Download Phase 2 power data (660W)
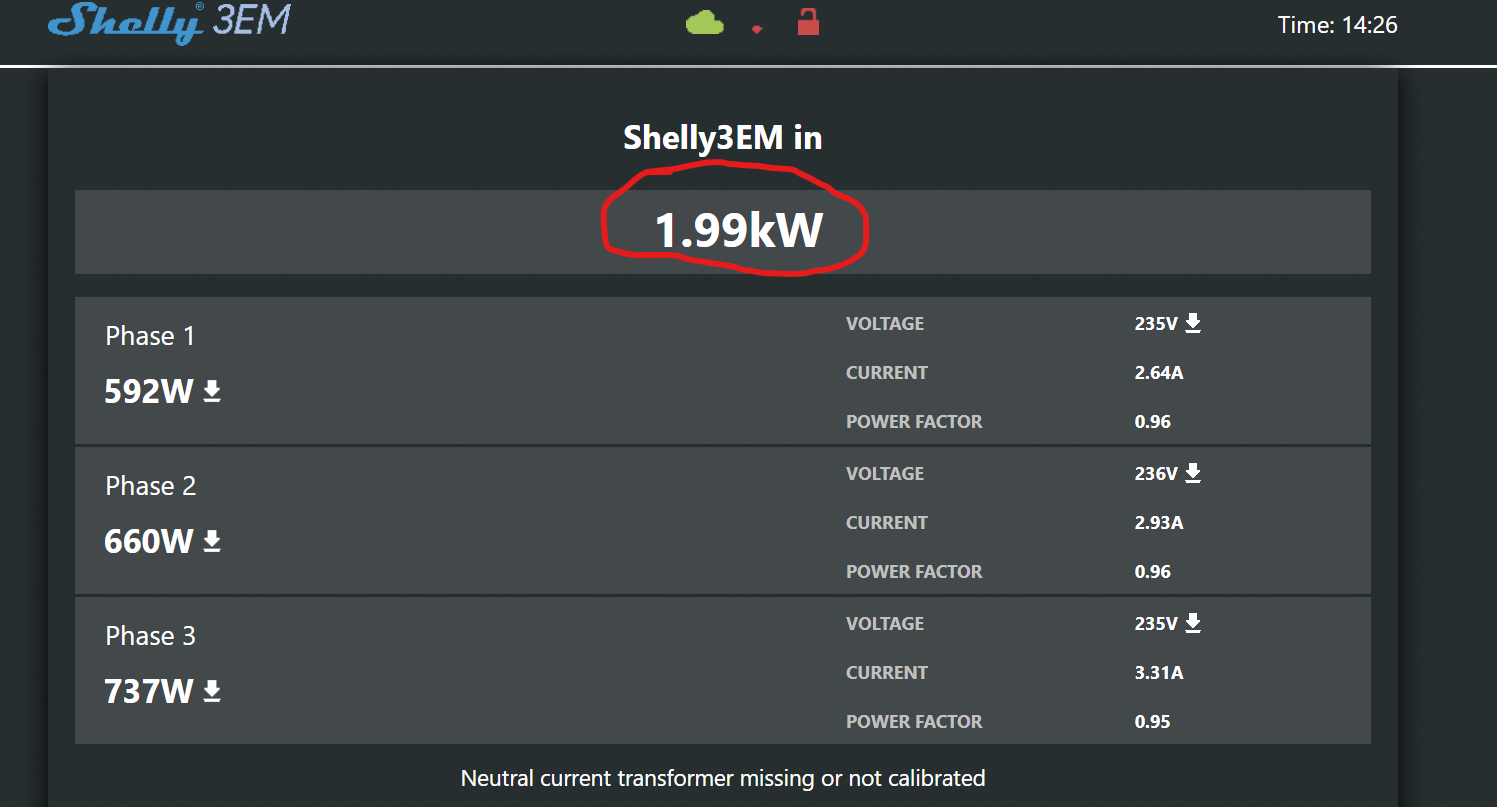Screen dimensions: 1497x807 click(x=212, y=541)
